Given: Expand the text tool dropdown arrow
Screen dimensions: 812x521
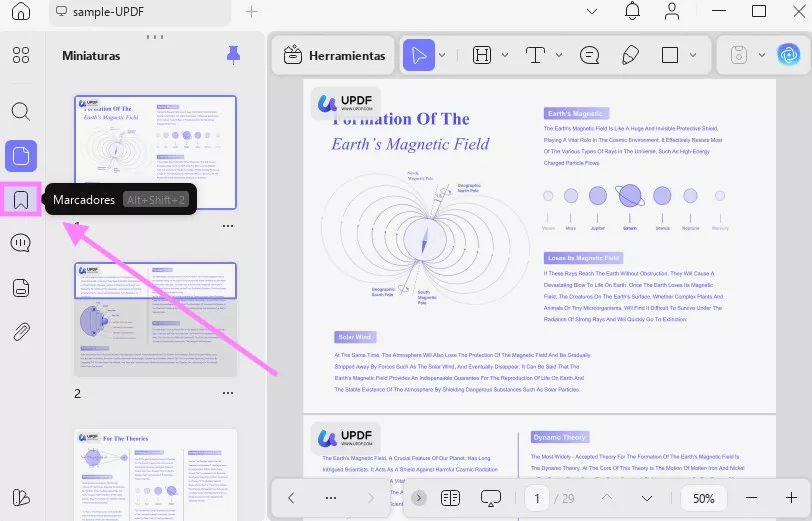Looking at the screenshot, I should (x=559, y=55).
